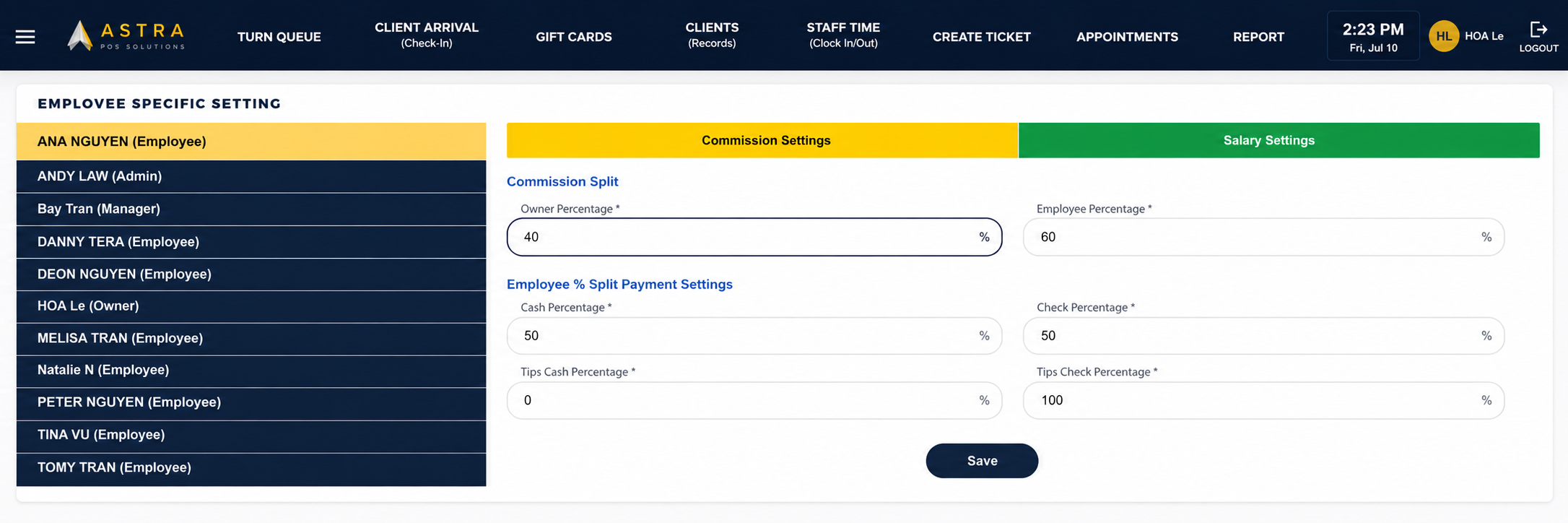Screen dimensions: 1568x523
Task: Go to Client Arrival Check-In
Action: point(427,35)
